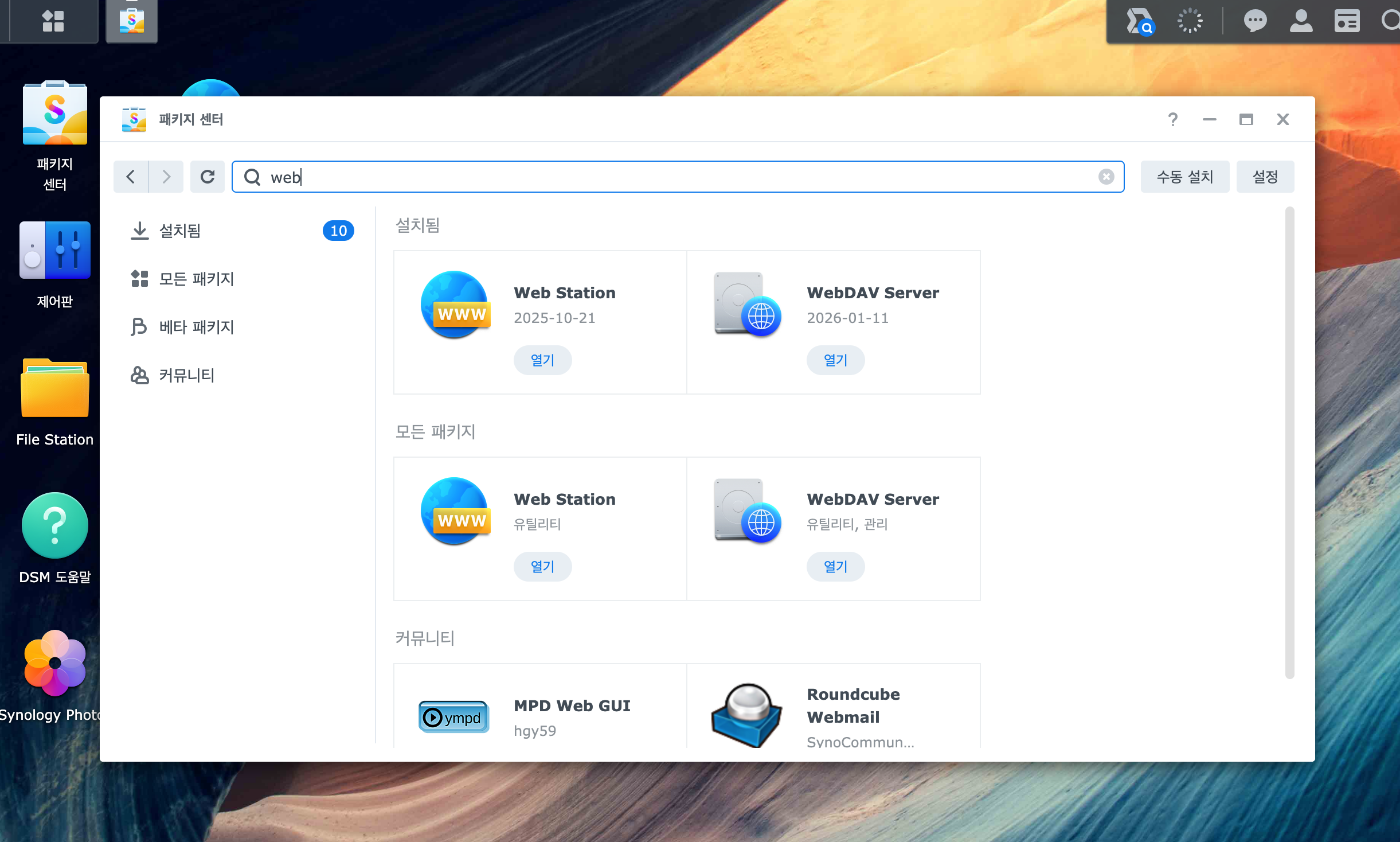The width and height of the screenshot is (1400, 842).
Task: Clear the search field text
Action: coord(1106,177)
